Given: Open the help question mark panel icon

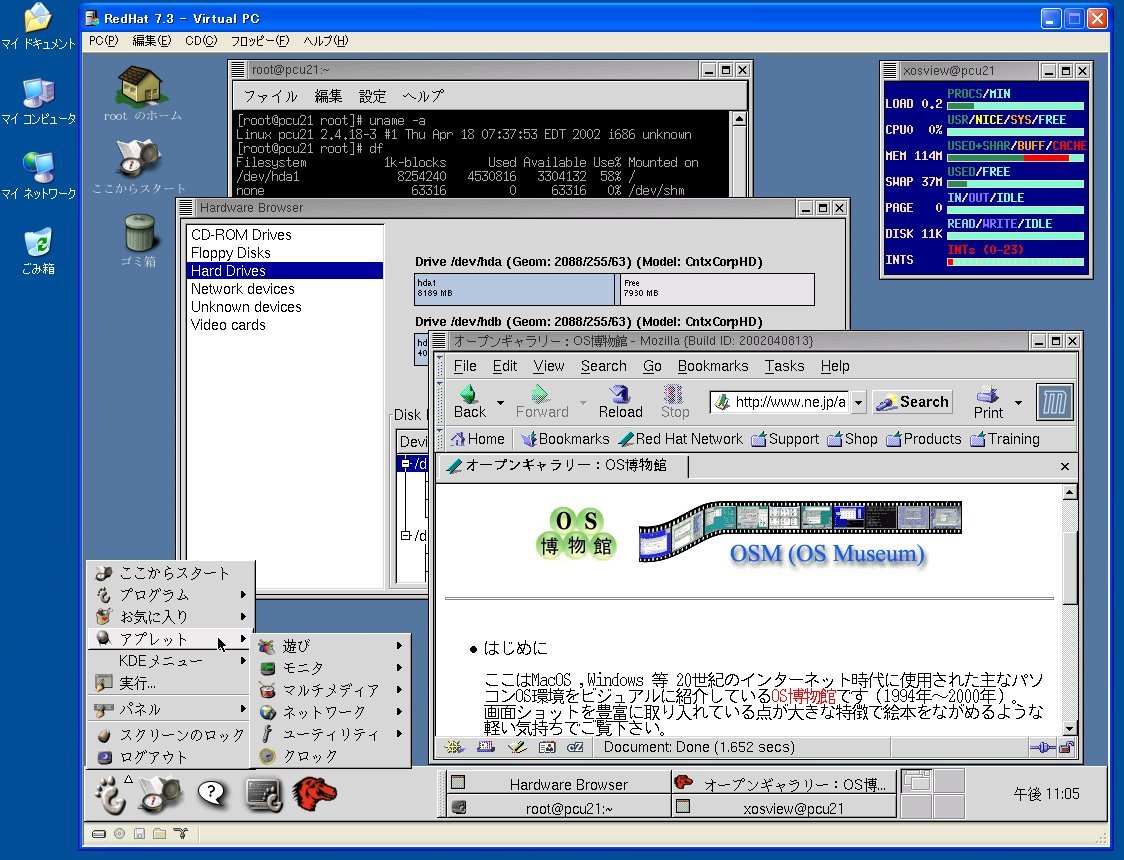Looking at the screenshot, I should (212, 794).
